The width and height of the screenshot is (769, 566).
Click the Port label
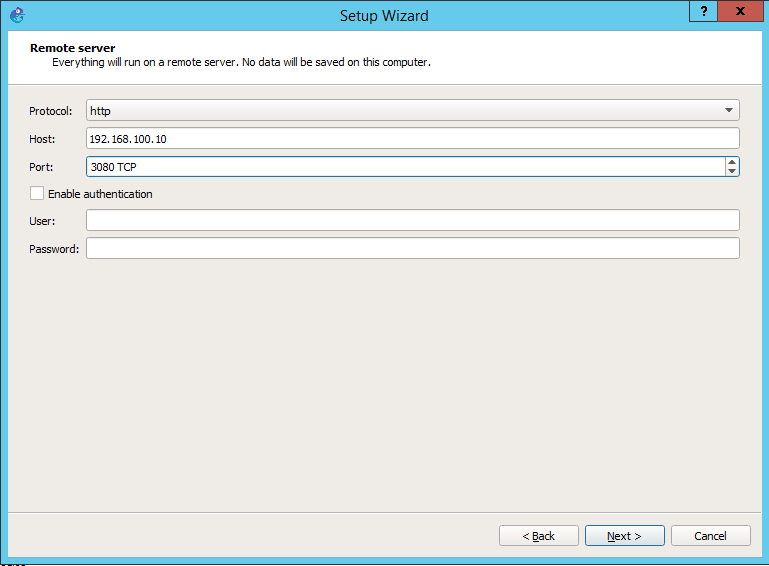coord(41,167)
